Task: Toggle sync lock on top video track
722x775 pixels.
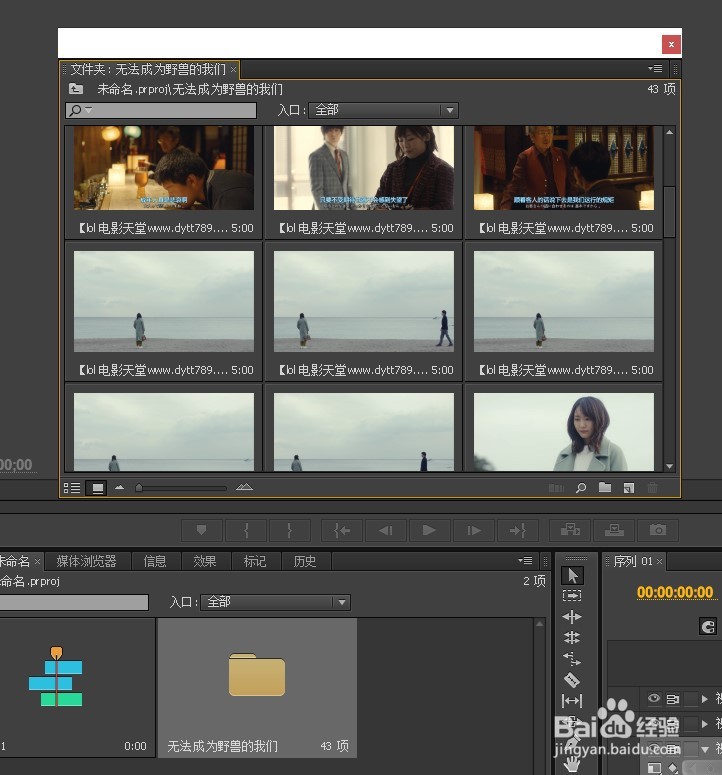Action: pos(672,699)
